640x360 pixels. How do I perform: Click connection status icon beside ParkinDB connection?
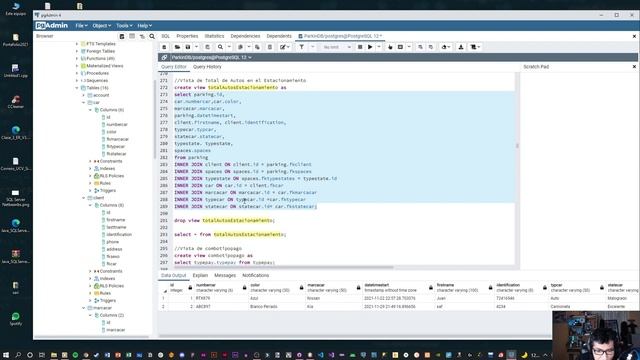[x=164, y=58]
